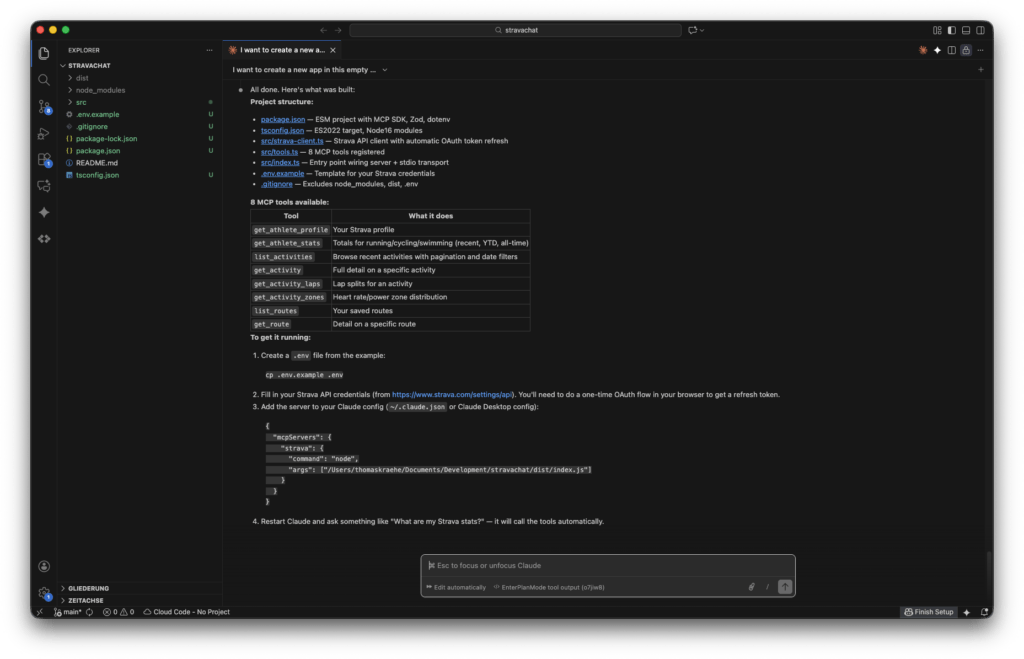Open the Strava settings API URL

coord(452,394)
